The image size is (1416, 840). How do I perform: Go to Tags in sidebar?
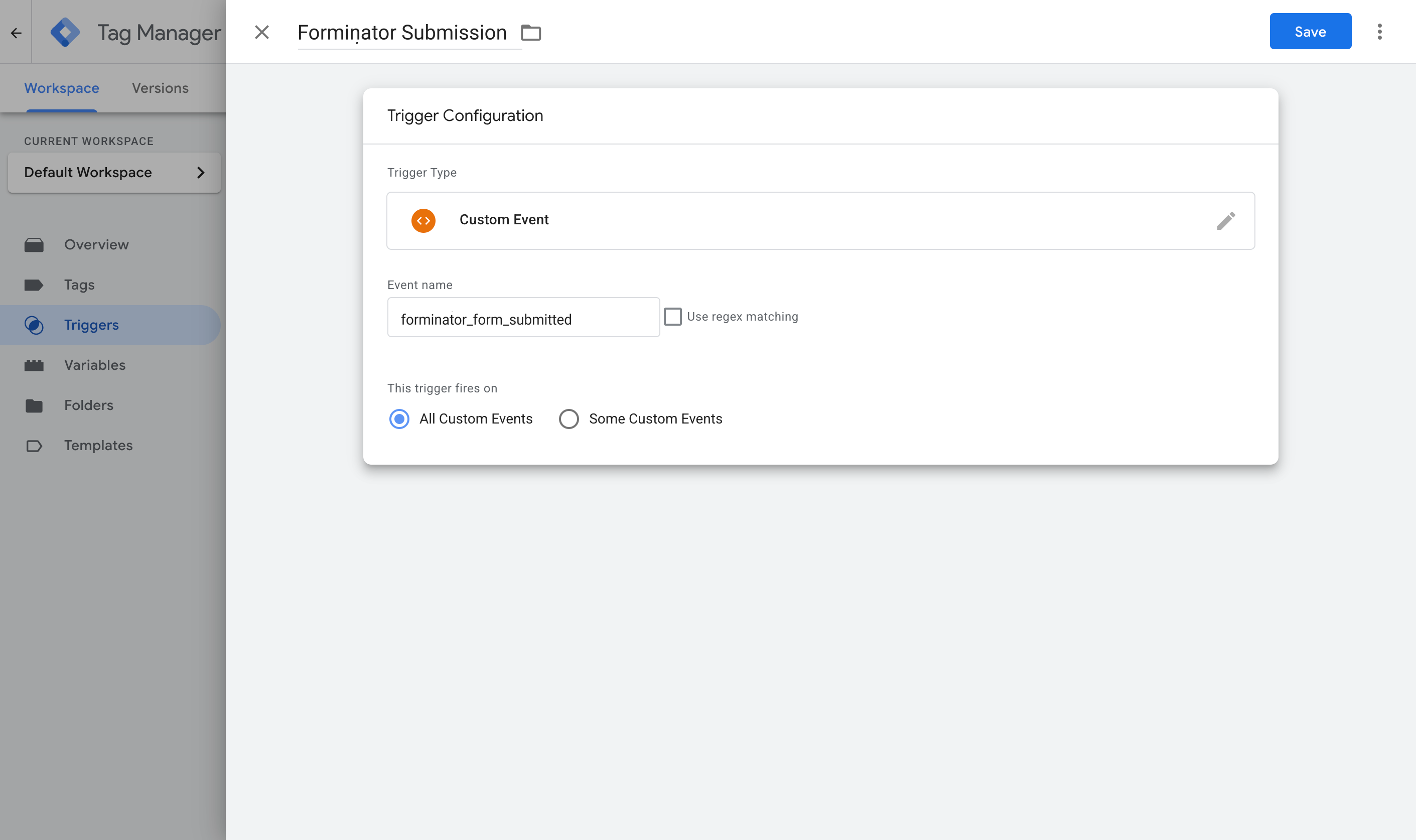pyautogui.click(x=79, y=286)
